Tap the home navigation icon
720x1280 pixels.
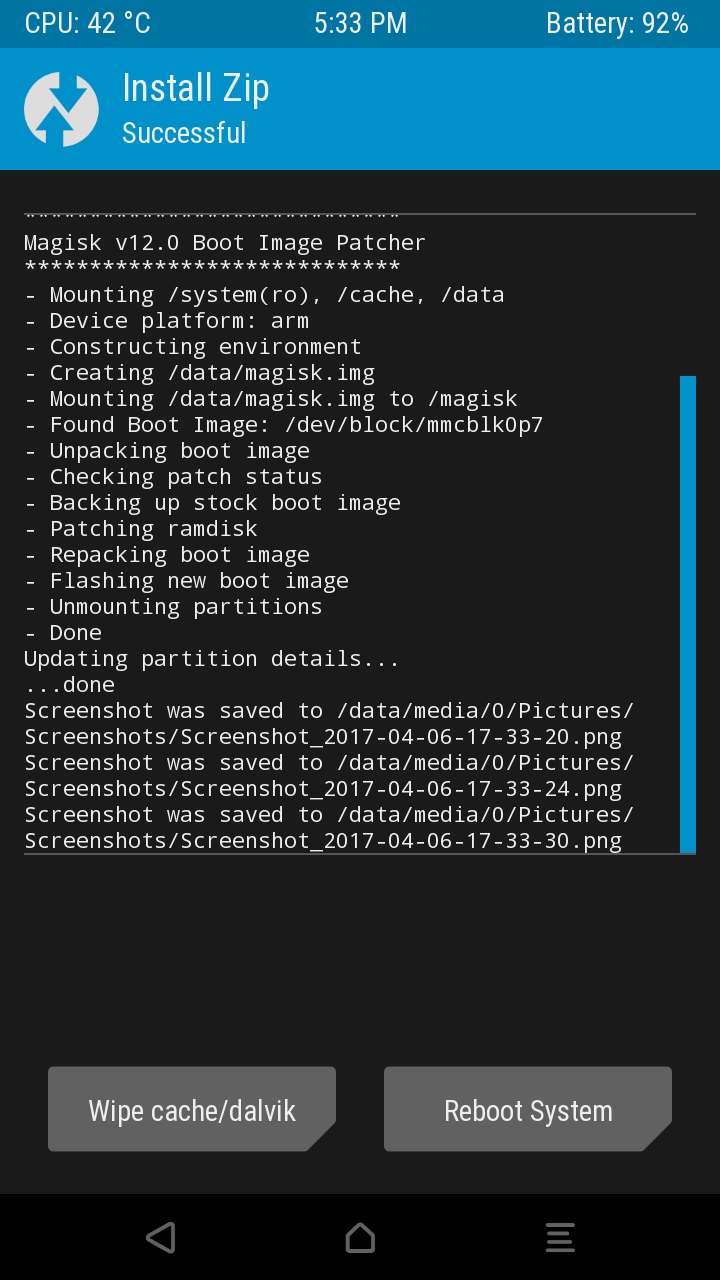360,1237
